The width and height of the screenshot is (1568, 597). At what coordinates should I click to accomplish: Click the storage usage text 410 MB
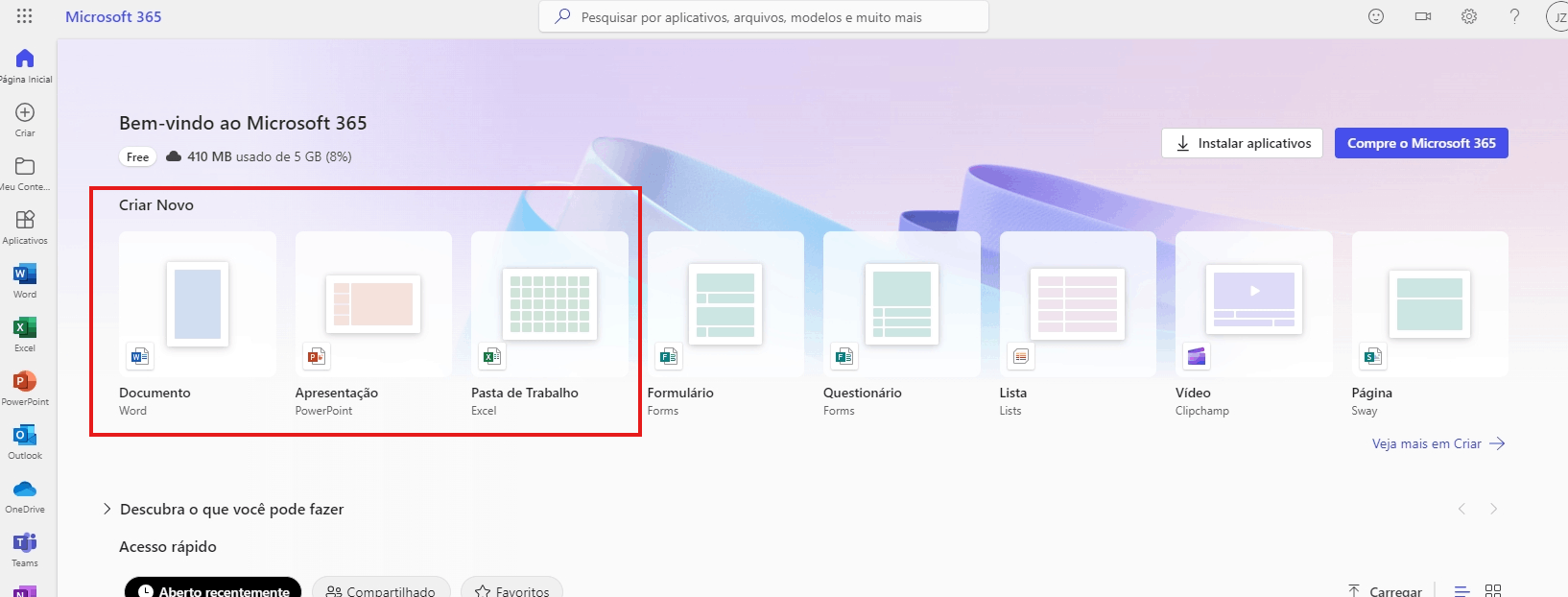coord(269,156)
